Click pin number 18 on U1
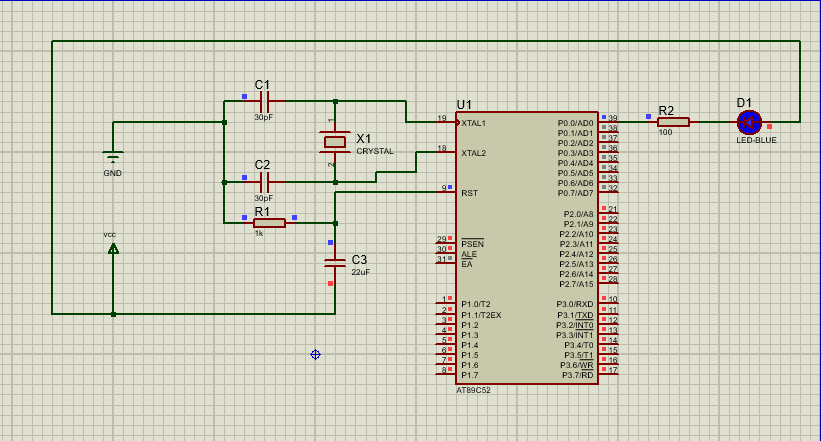Image resolution: width=822 pixels, height=441 pixels. (442, 148)
